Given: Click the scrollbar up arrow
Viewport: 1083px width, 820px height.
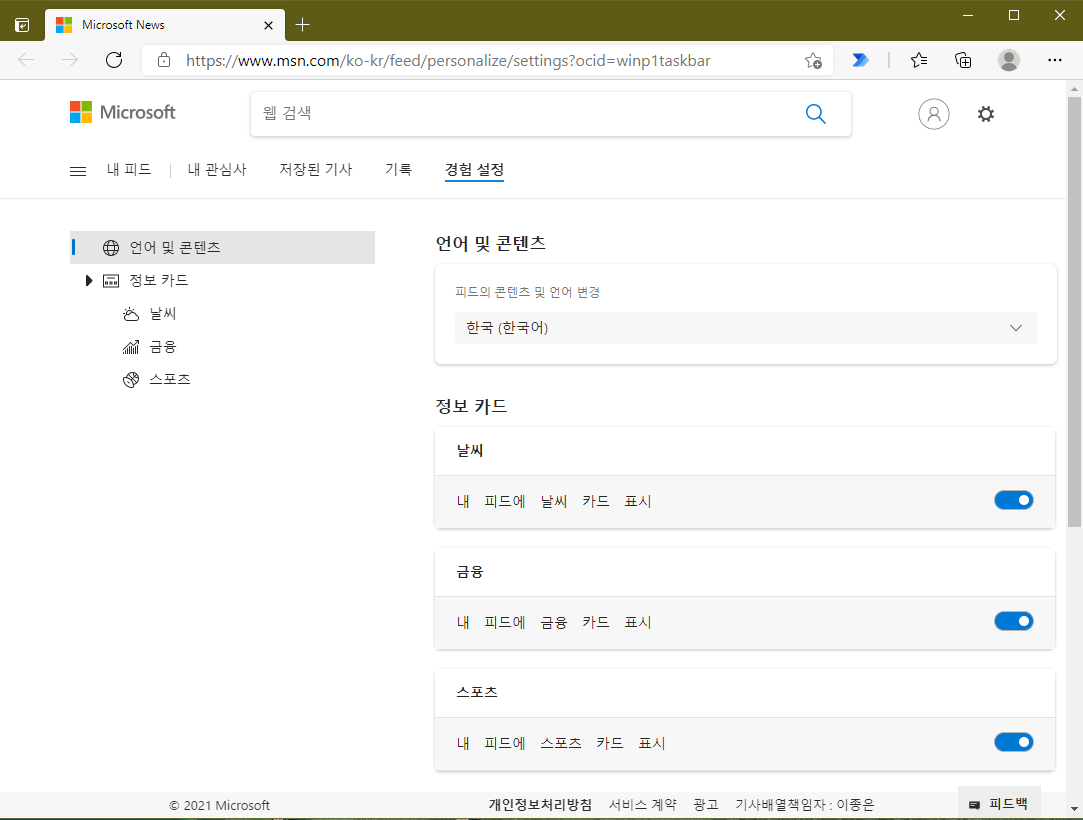Looking at the screenshot, I should (x=1074, y=89).
